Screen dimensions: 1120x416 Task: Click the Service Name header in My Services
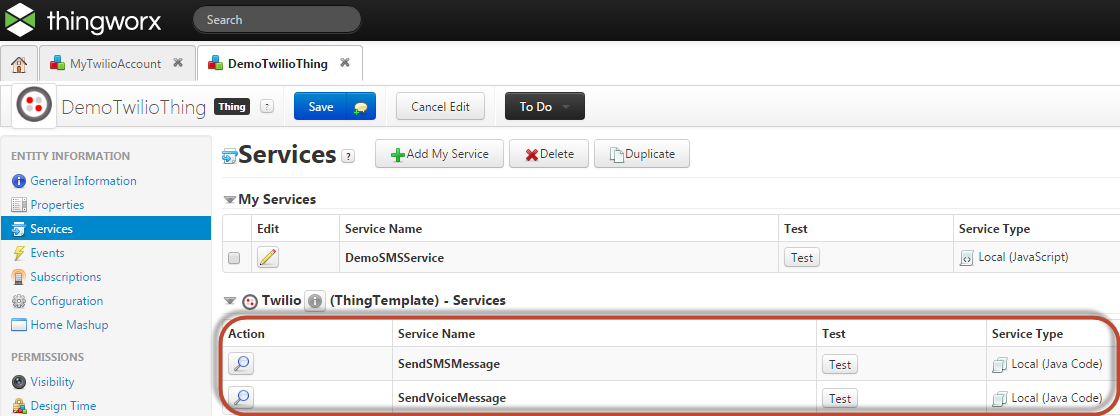click(x=384, y=229)
